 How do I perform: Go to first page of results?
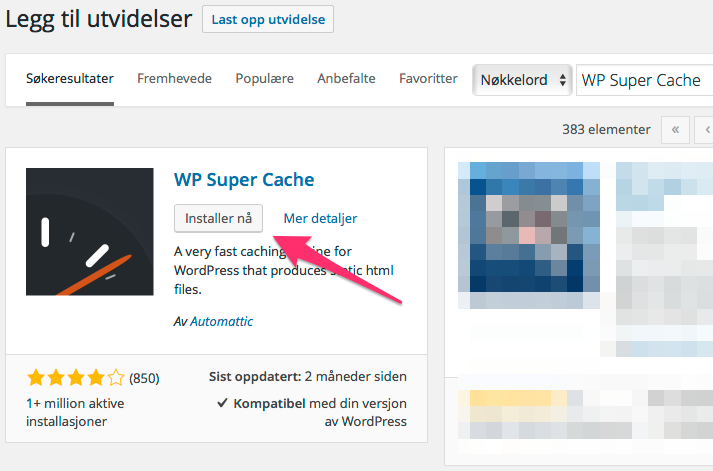pyautogui.click(x=675, y=130)
